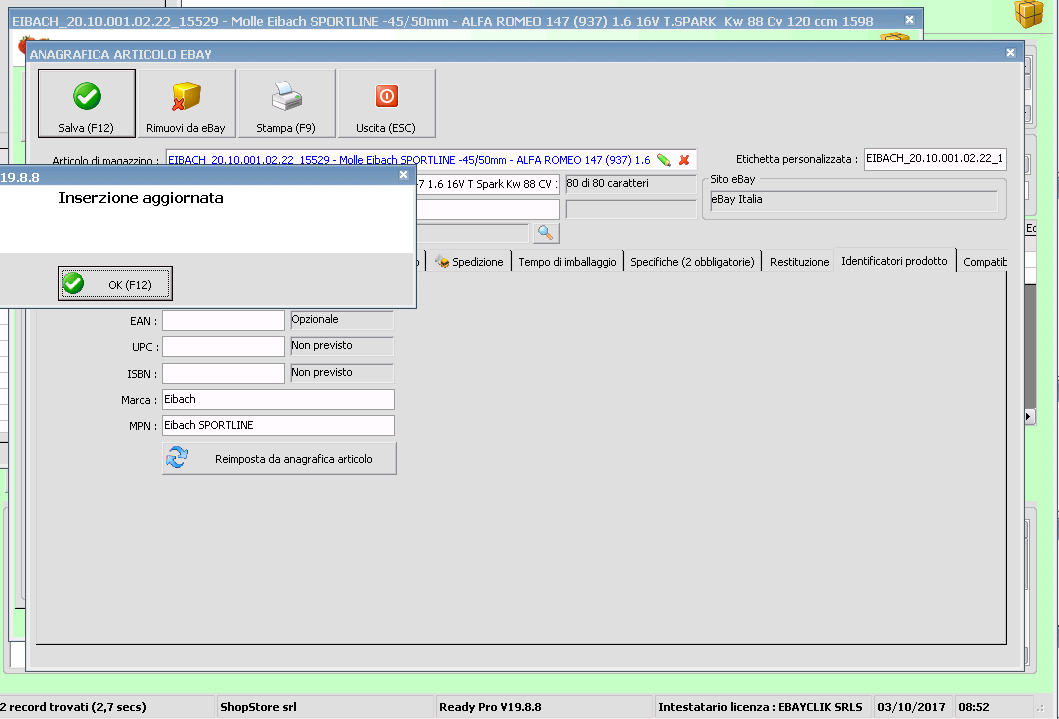This screenshot has width=1059, height=719.
Task: Open the Tempo di imballaggio tab
Action: click(x=567, y=262)
